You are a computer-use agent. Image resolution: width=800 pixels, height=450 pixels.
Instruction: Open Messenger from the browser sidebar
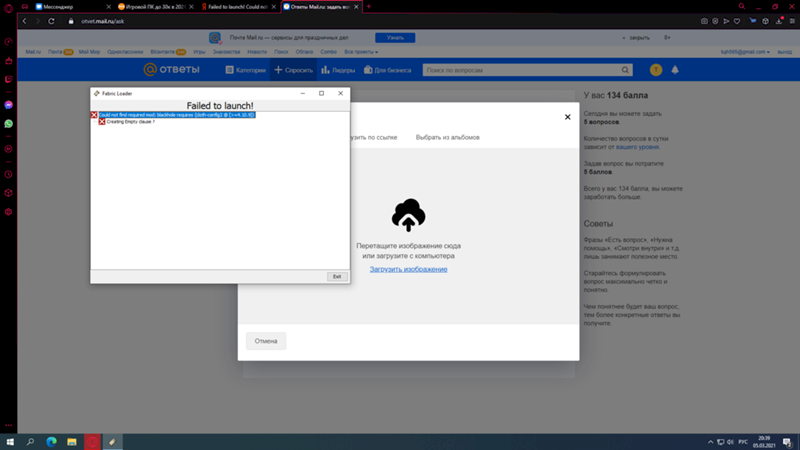(9, 104)
